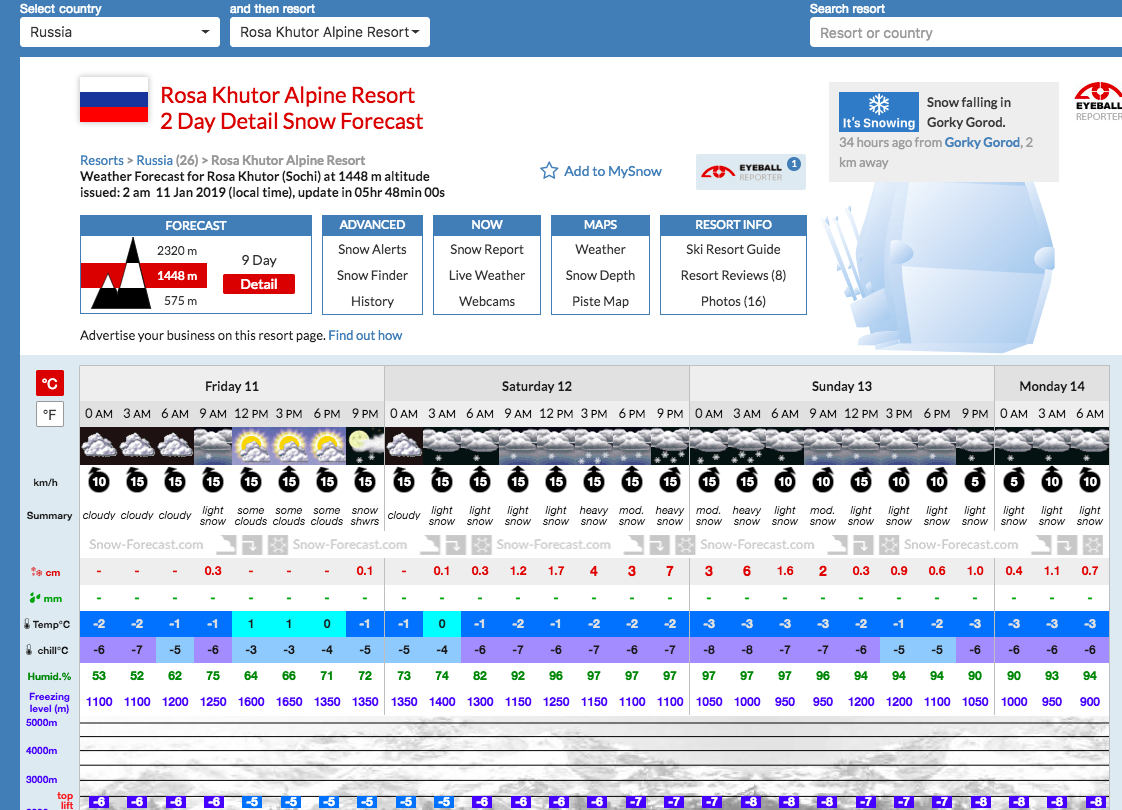
Task: Click the red Detail button
Action: coord(258,284)
